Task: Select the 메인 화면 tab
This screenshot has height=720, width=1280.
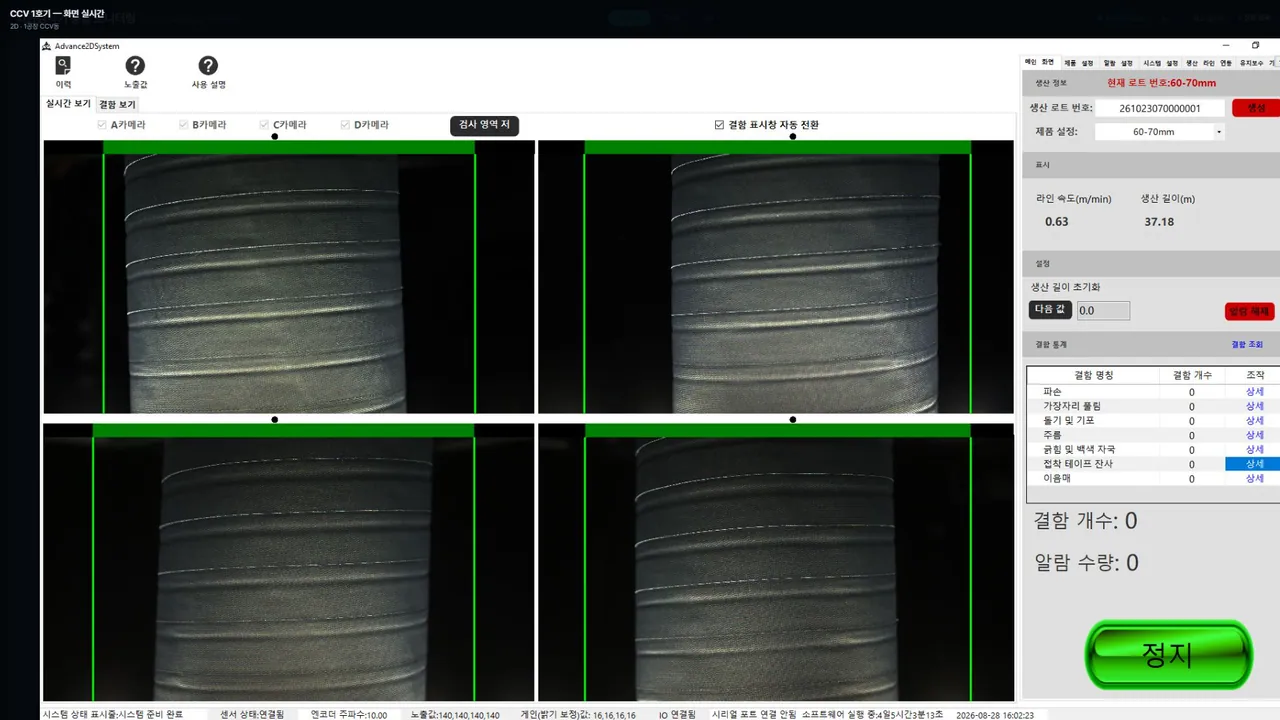Action: (x=1040, y=62)
